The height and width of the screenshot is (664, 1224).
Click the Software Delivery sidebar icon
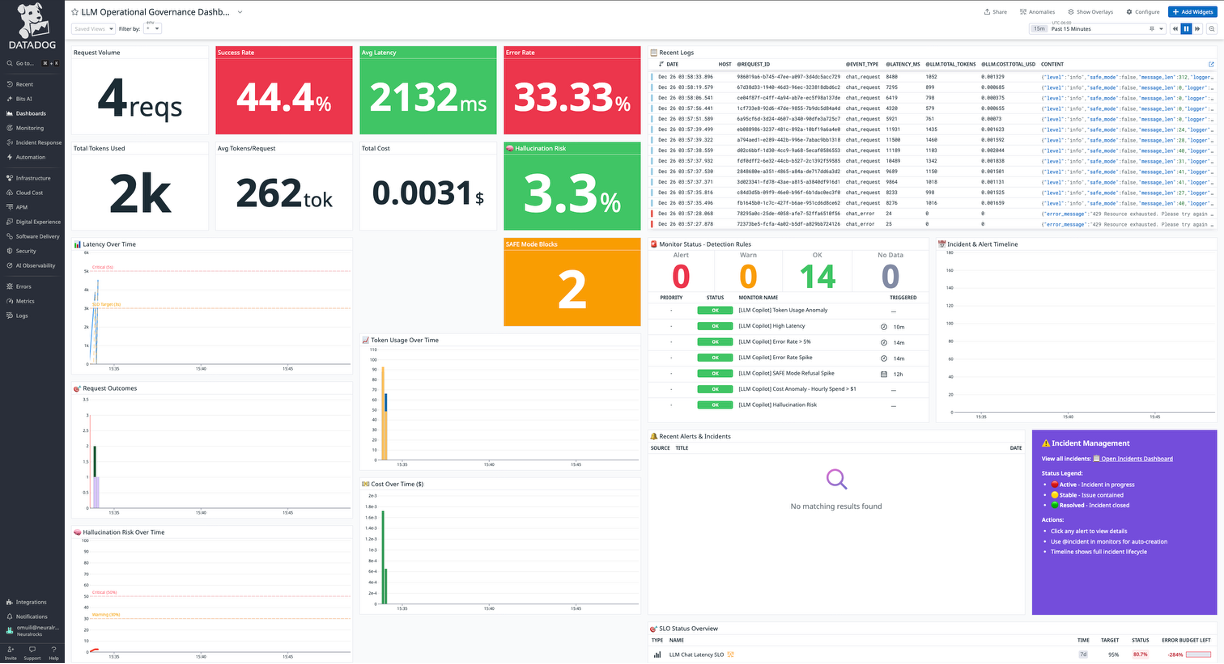pyautogui.click(x=10, y=236)
